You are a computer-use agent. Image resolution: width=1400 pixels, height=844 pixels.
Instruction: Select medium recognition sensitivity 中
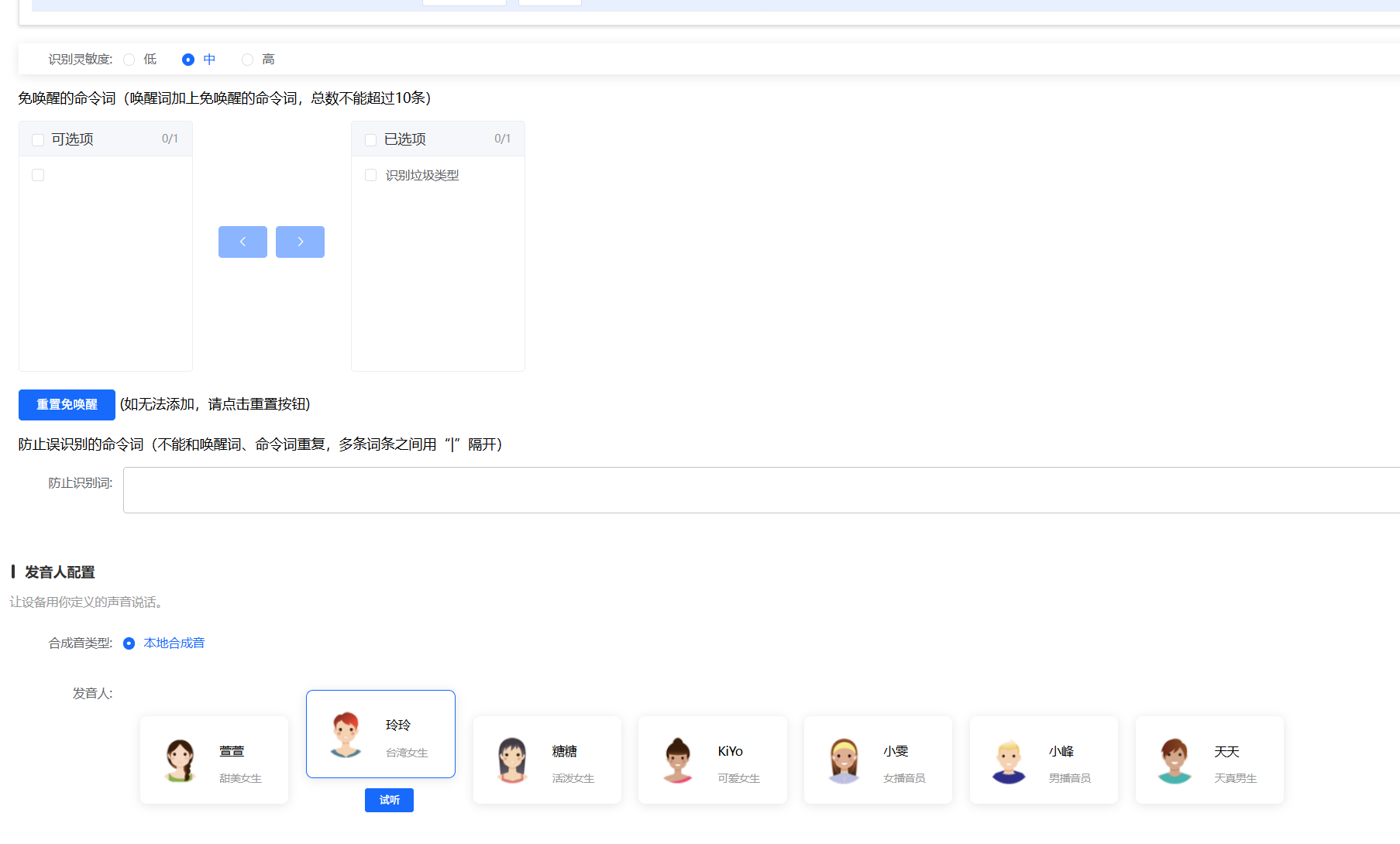[188, 60]
